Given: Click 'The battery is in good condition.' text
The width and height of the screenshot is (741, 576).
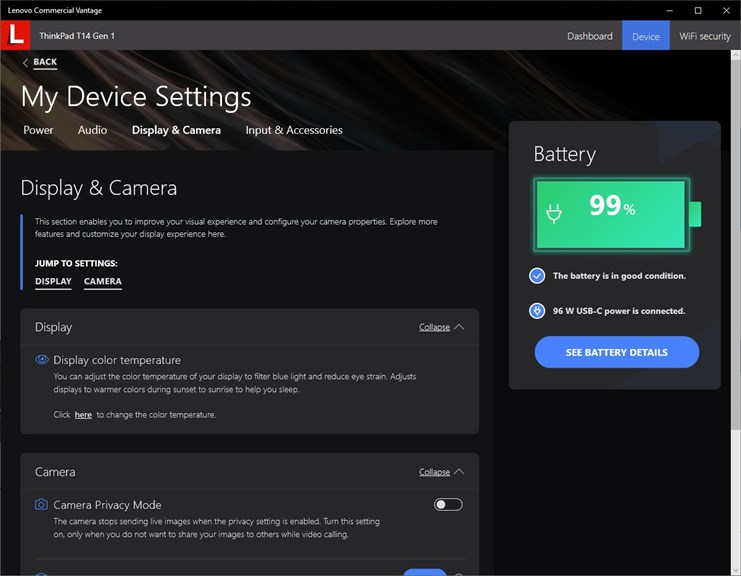Looking at the screenshot, I should coord(619,276).
